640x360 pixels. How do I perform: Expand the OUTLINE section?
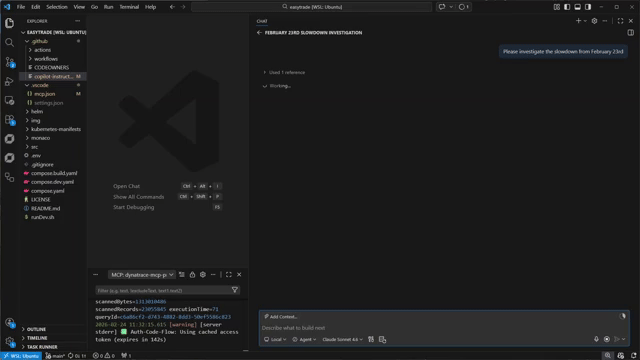[36, 329]
